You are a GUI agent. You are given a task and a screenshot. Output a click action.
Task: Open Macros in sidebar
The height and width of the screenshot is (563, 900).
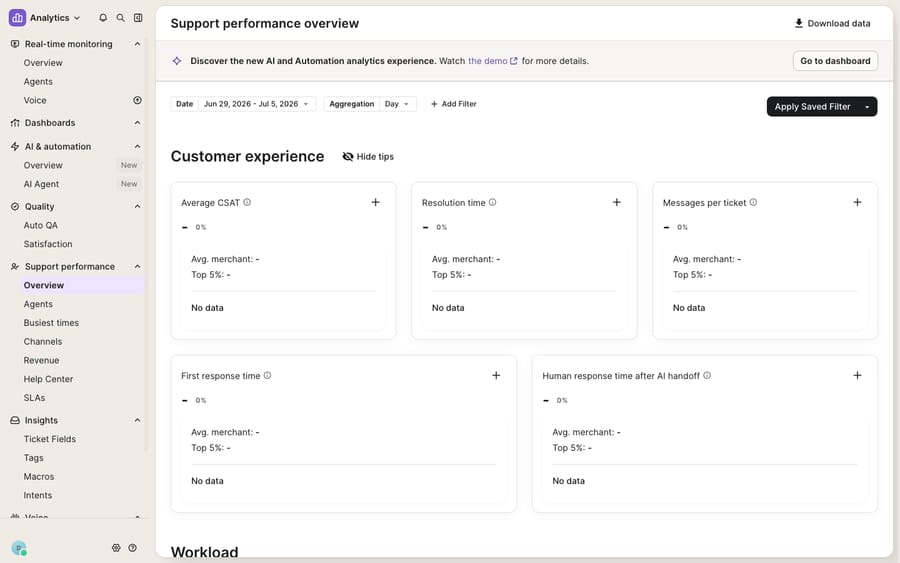pos(38,477)
